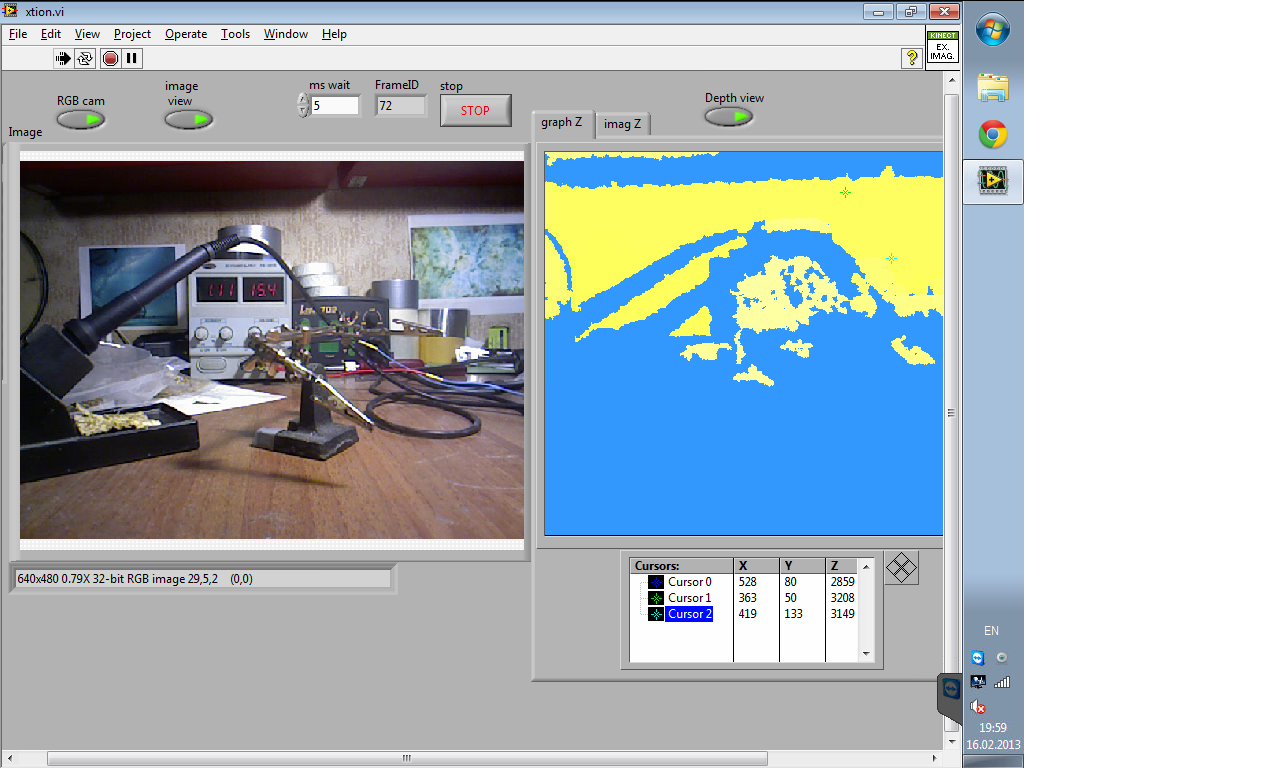Click the ms wait increment/decrement stepper

303,105
